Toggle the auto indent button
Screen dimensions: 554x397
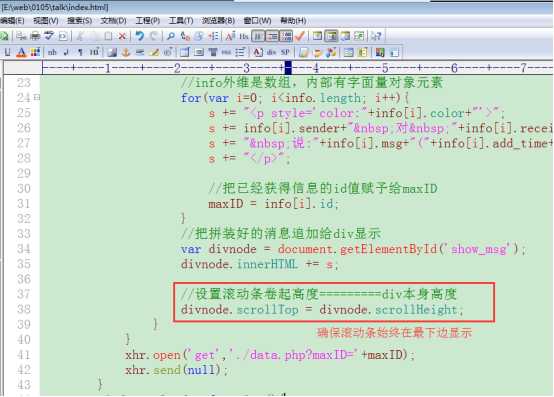(272, 36)
